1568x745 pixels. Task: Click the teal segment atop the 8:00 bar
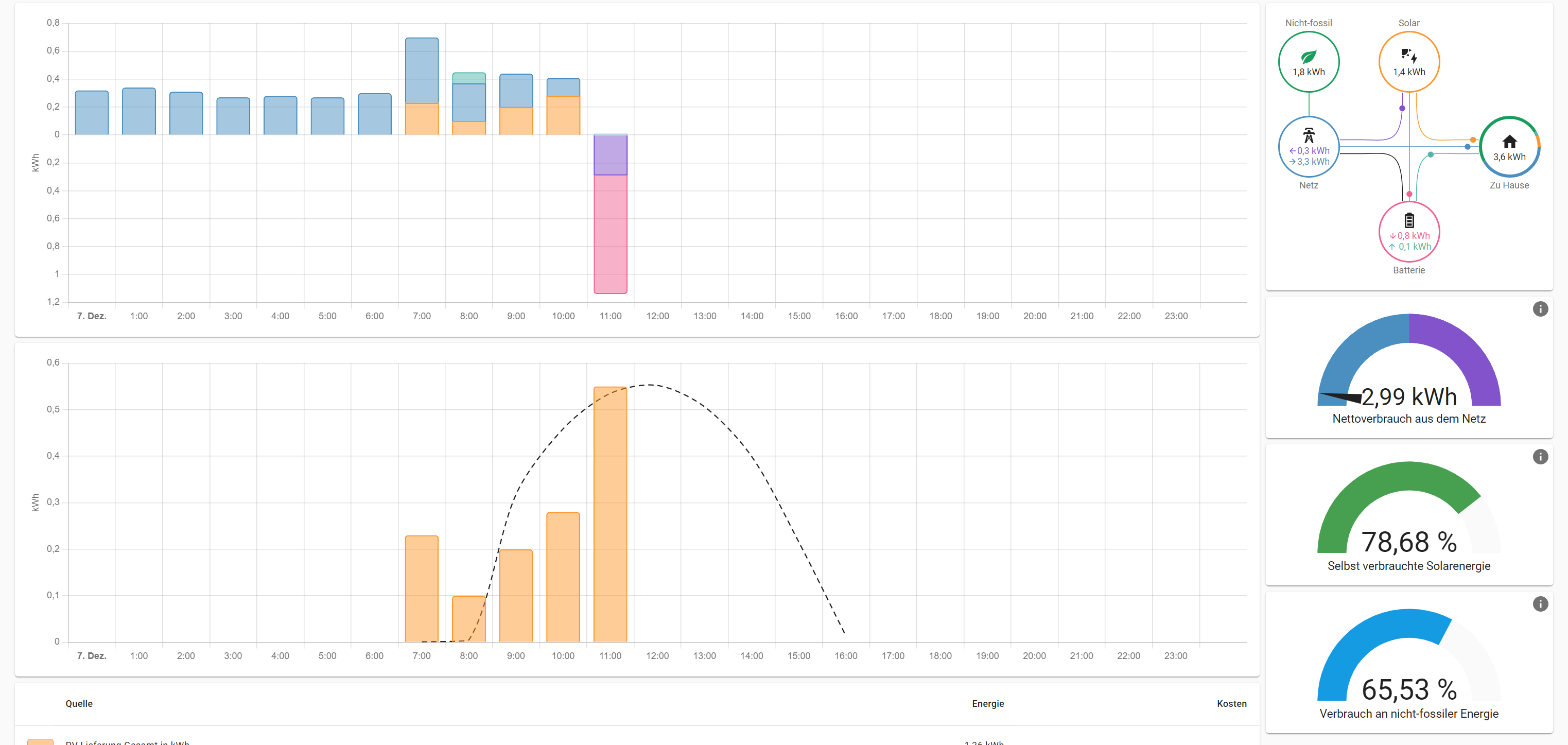point(468,78)
